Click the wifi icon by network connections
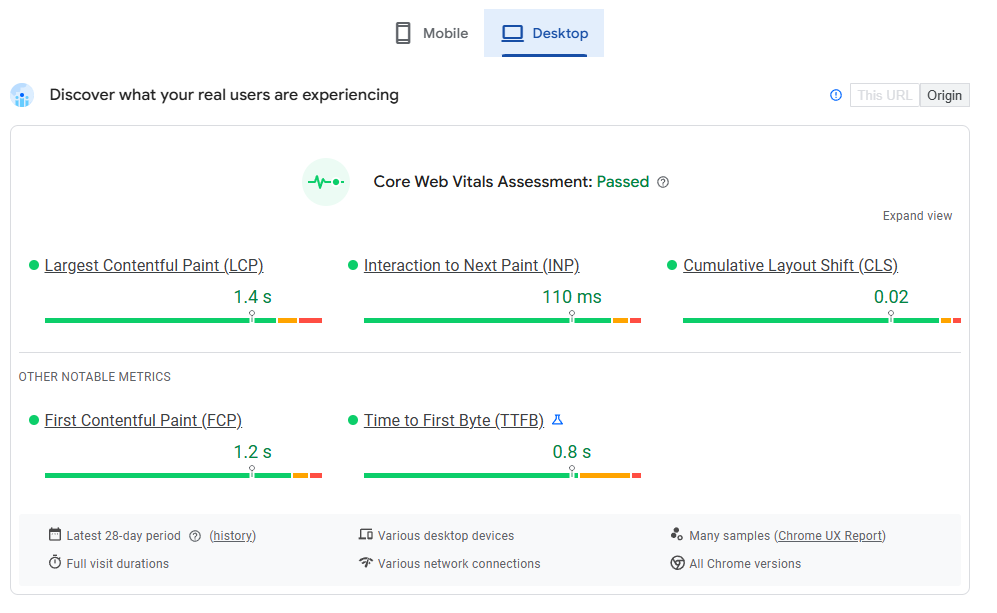Image resolution: width=997 pixels, height=613 pixels. [366, 563]
